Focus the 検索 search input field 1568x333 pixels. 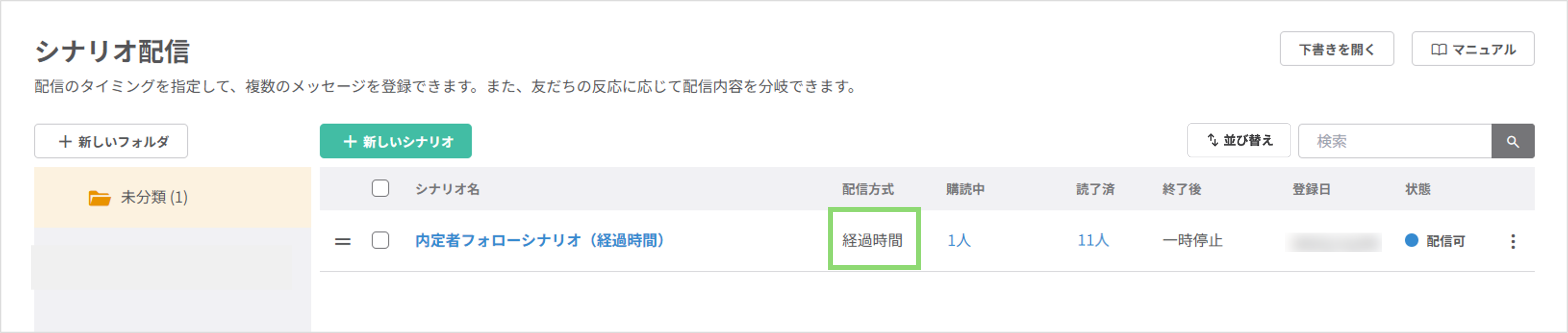[1394, 141]
